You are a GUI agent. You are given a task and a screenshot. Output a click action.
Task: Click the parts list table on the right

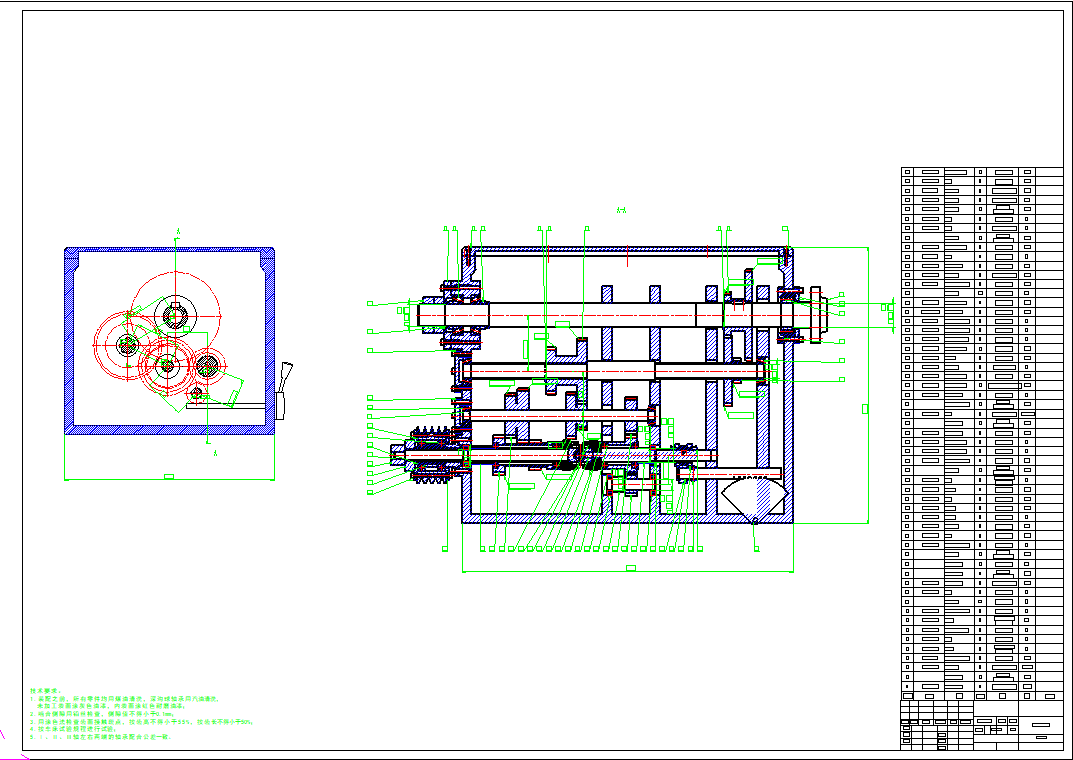pyautogui.click(x=980, y=430)
